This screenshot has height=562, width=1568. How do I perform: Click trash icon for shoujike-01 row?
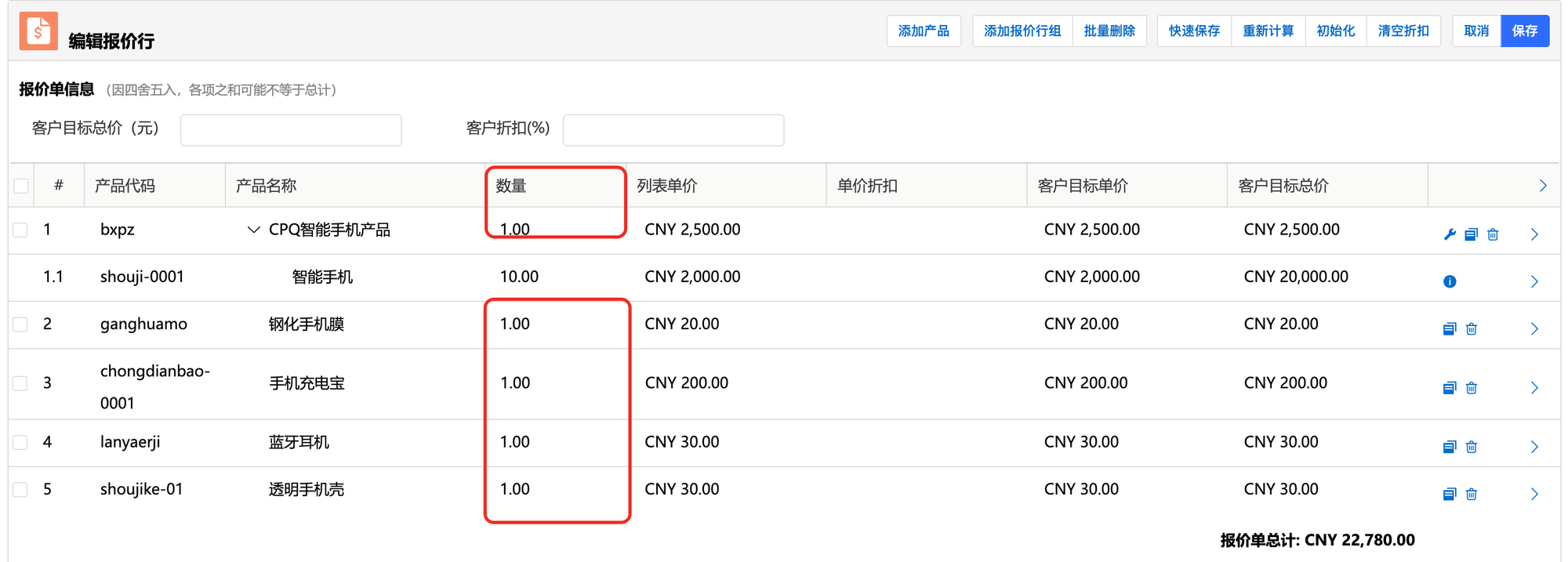click(1472, 494)
